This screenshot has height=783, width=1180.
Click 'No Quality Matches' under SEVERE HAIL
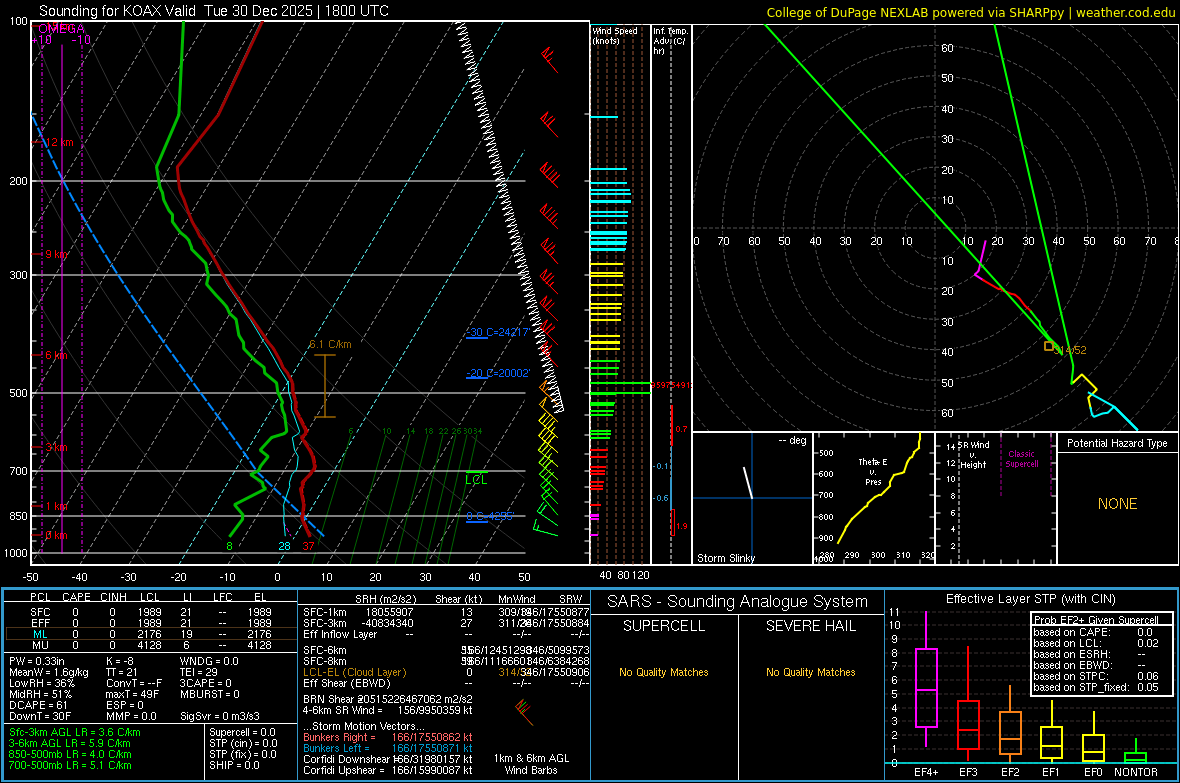pos(810,672)
